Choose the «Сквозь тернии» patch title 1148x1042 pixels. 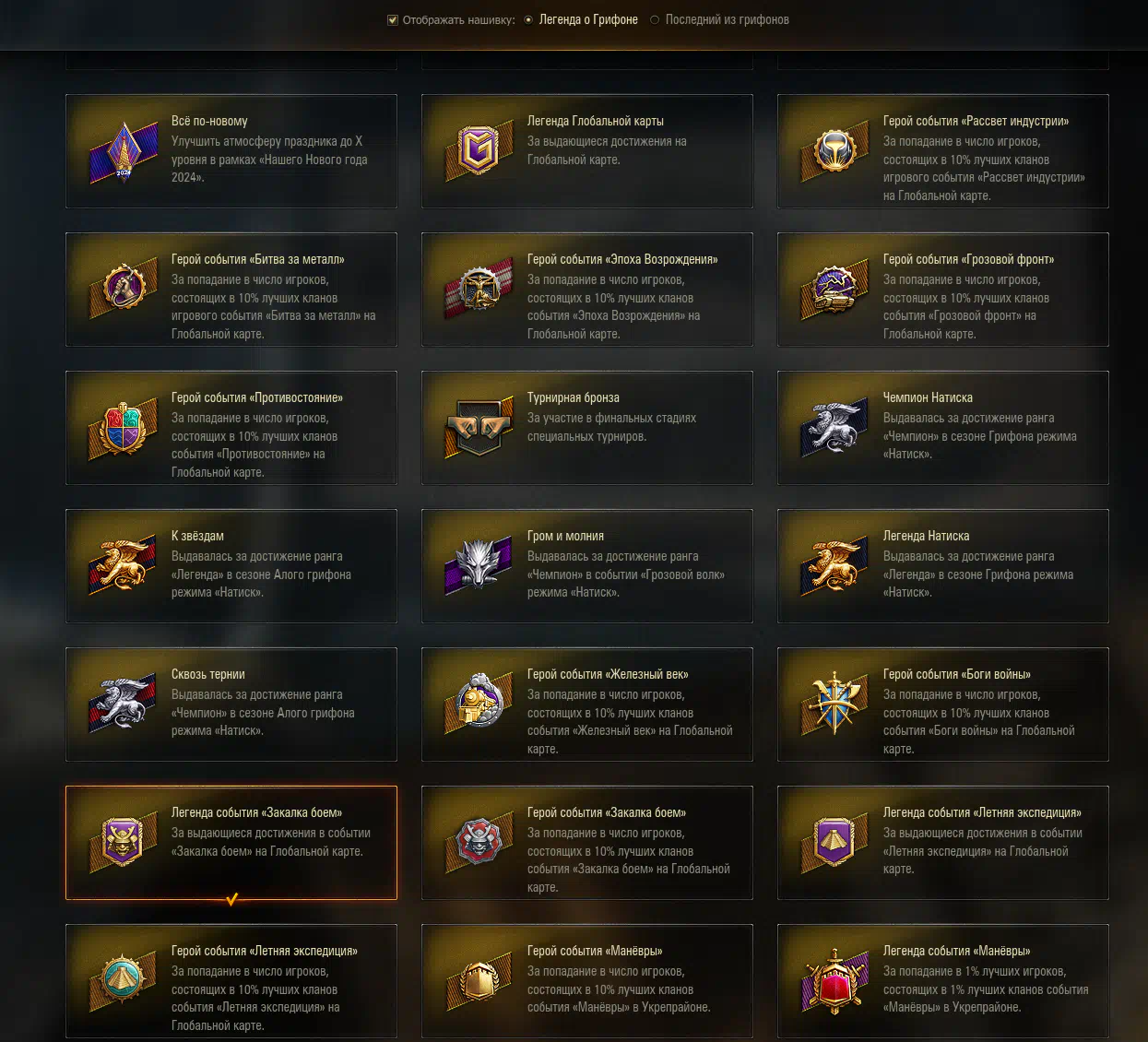tap(208, 674)
